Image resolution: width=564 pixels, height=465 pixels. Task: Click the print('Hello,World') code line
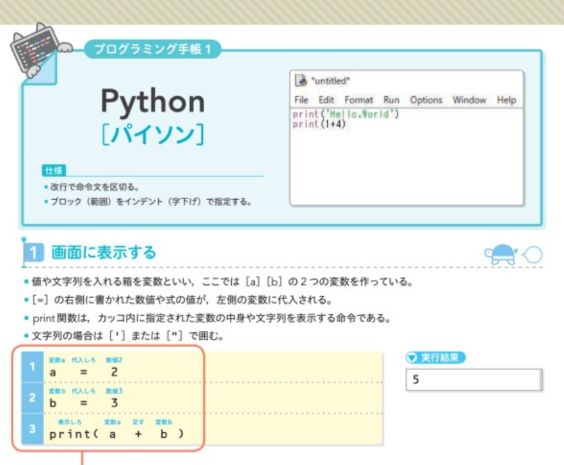[346, 114]
